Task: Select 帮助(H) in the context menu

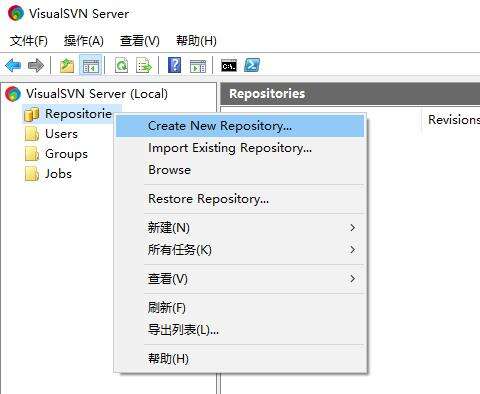Action: pyautogui.click(x=240, y=359)
